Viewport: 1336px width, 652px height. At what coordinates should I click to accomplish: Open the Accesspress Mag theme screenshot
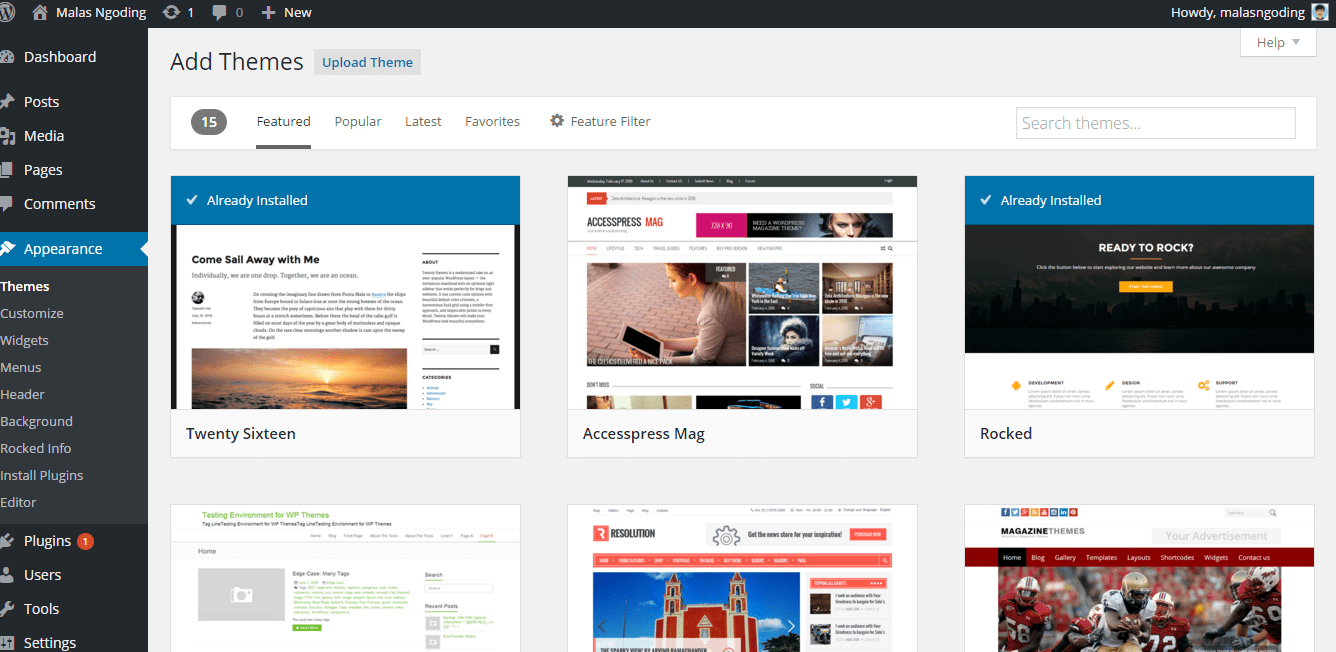[x=742, y=292]
